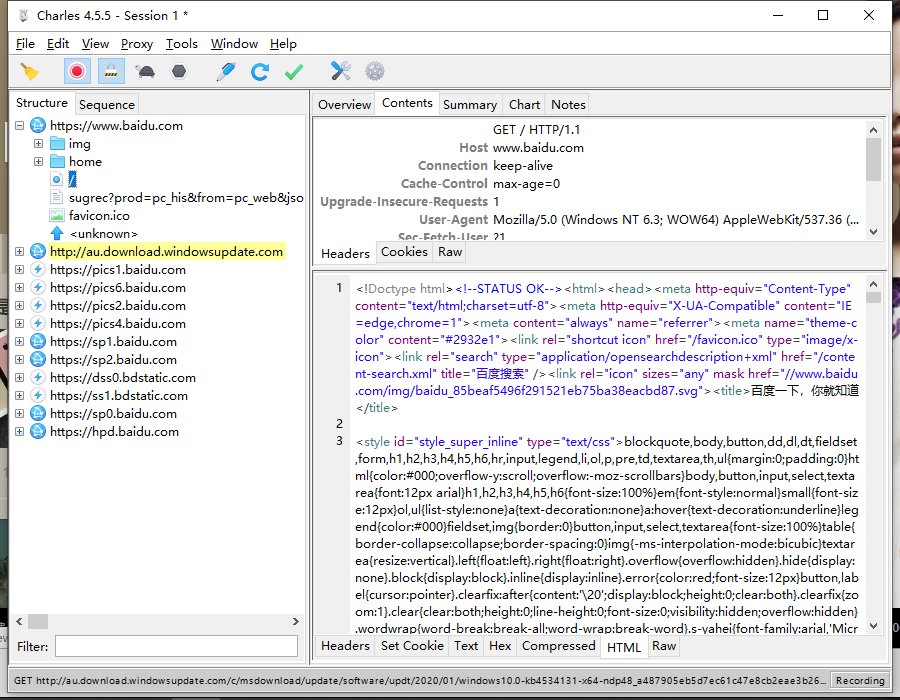Click the lightning icon for pics4.baidu.com
This screenshot has height=700, width=900.
pyautogui.click(x=38, y=324)
